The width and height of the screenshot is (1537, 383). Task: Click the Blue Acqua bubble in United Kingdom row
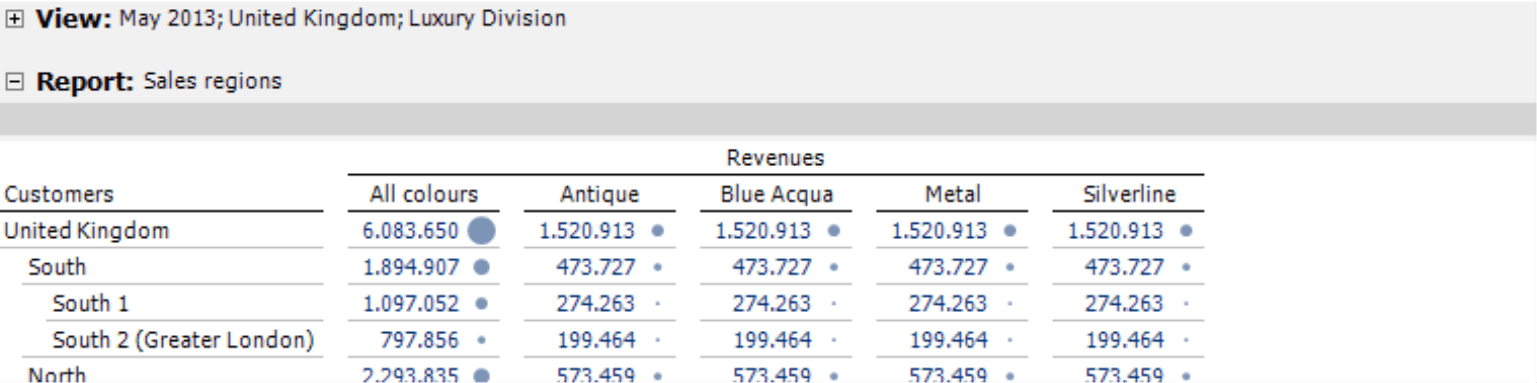click(x=834, y=231)
